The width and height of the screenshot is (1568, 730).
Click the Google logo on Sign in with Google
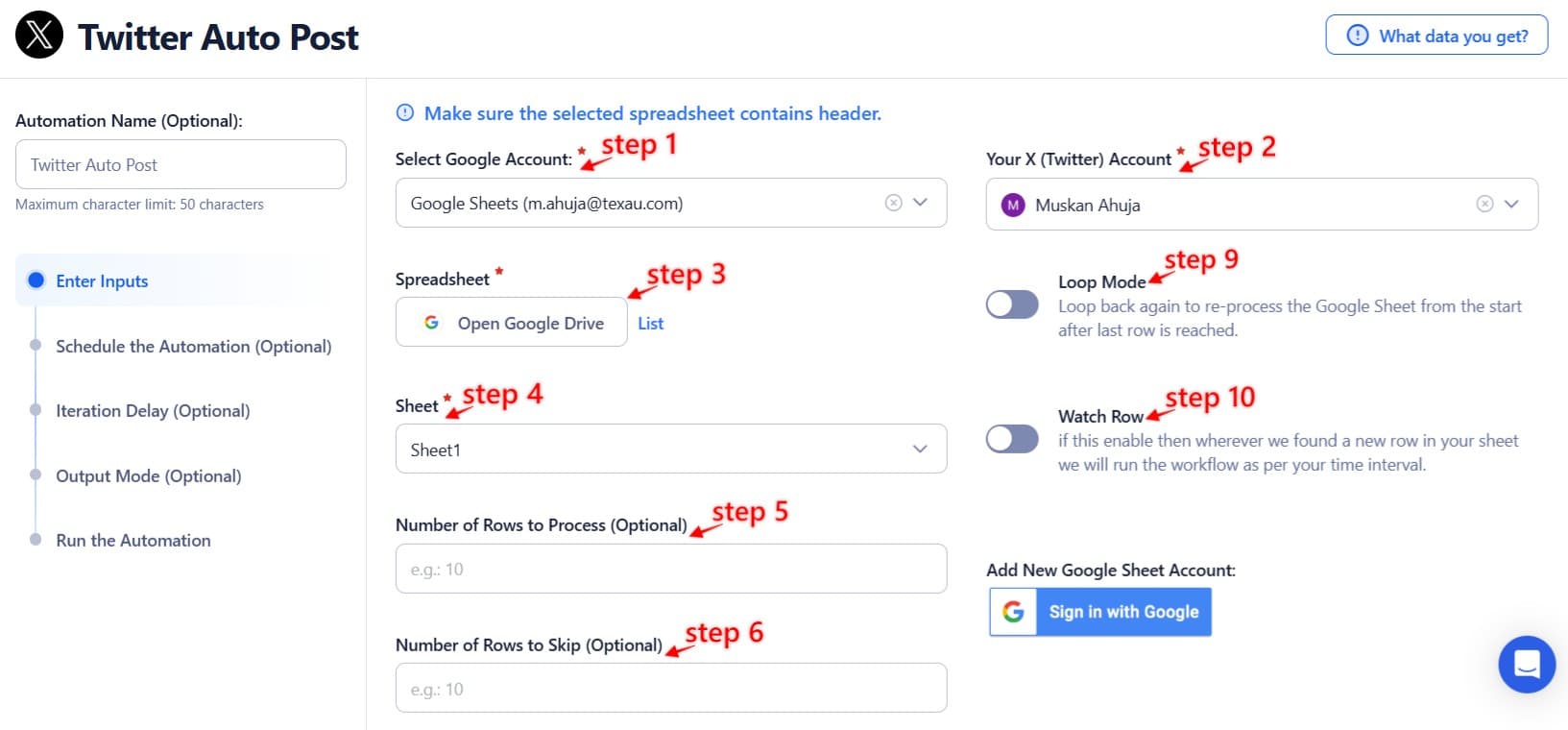tap(1012, 612)
